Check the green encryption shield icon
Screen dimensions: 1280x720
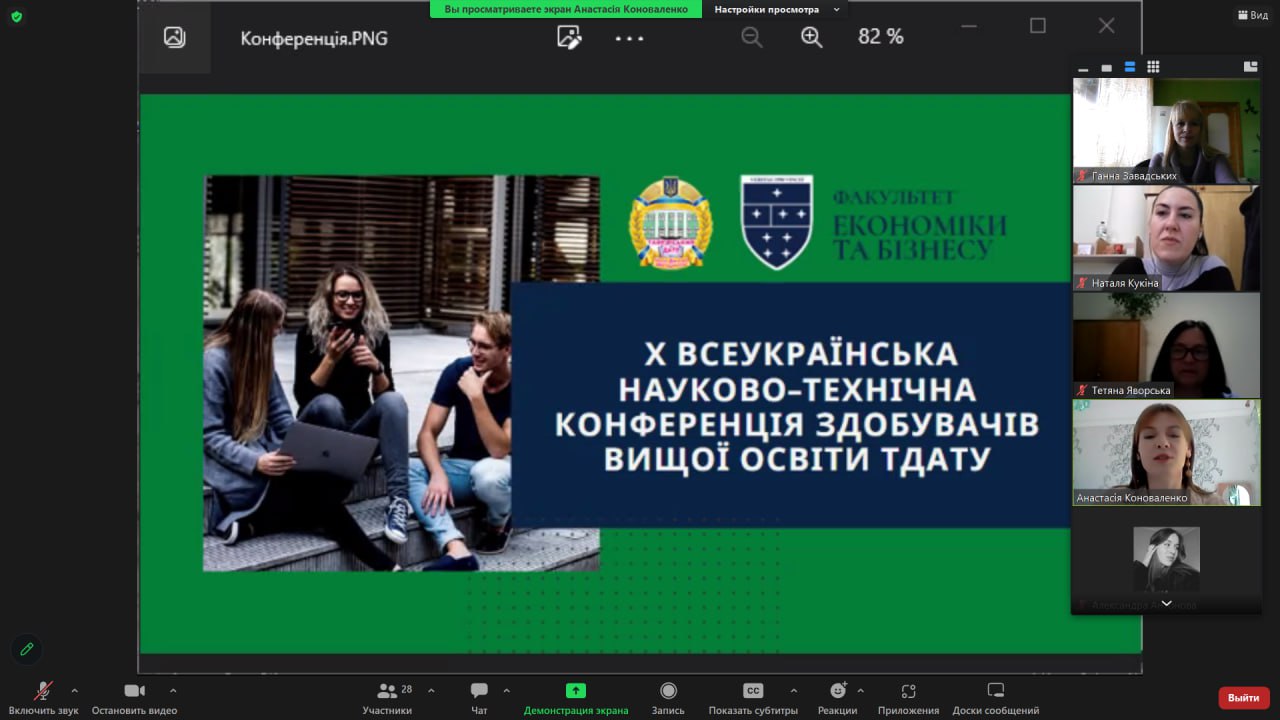pyautogui.click(x=16, y=16)
